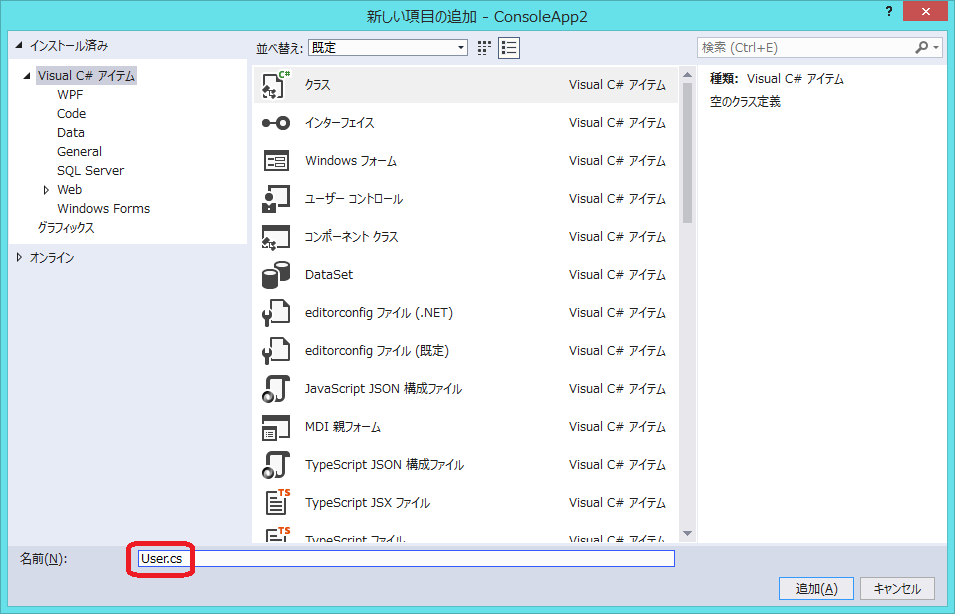This screenshot has height=614, width=955.
Task: Open the help question mark
Action: click(889, 11)
